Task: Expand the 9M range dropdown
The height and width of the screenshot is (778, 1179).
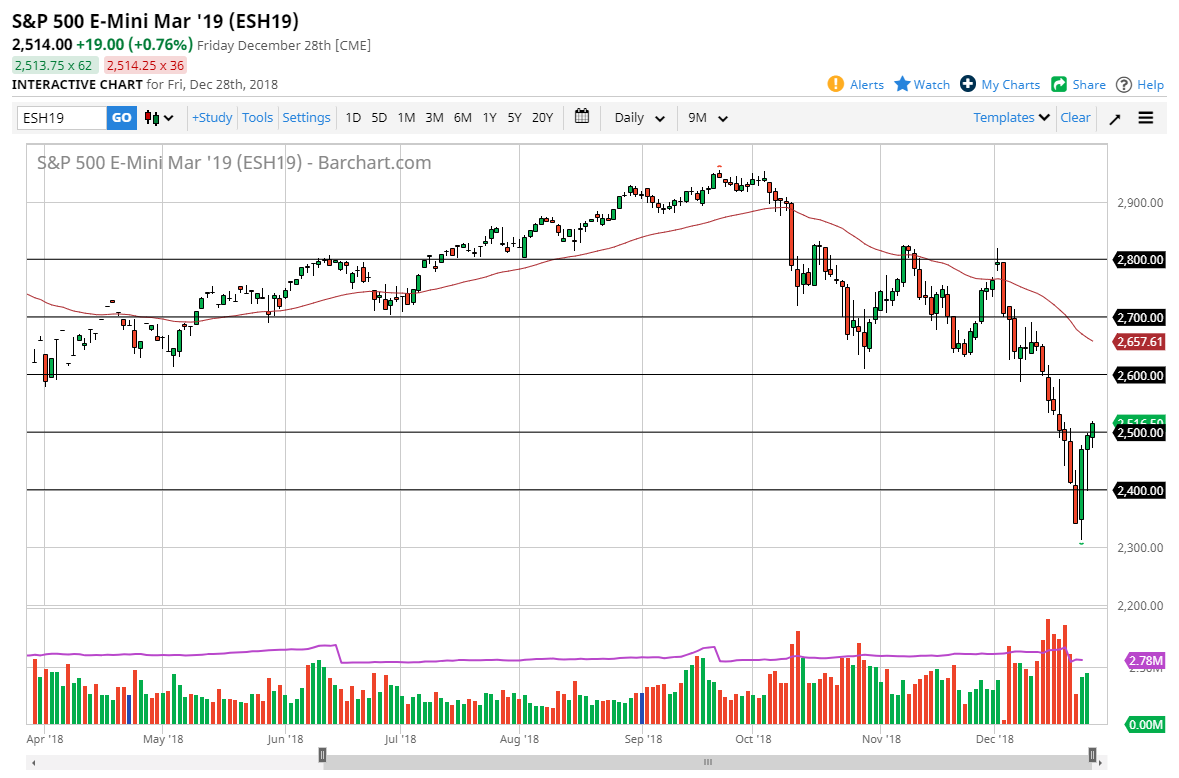Action: click(707, 117)
